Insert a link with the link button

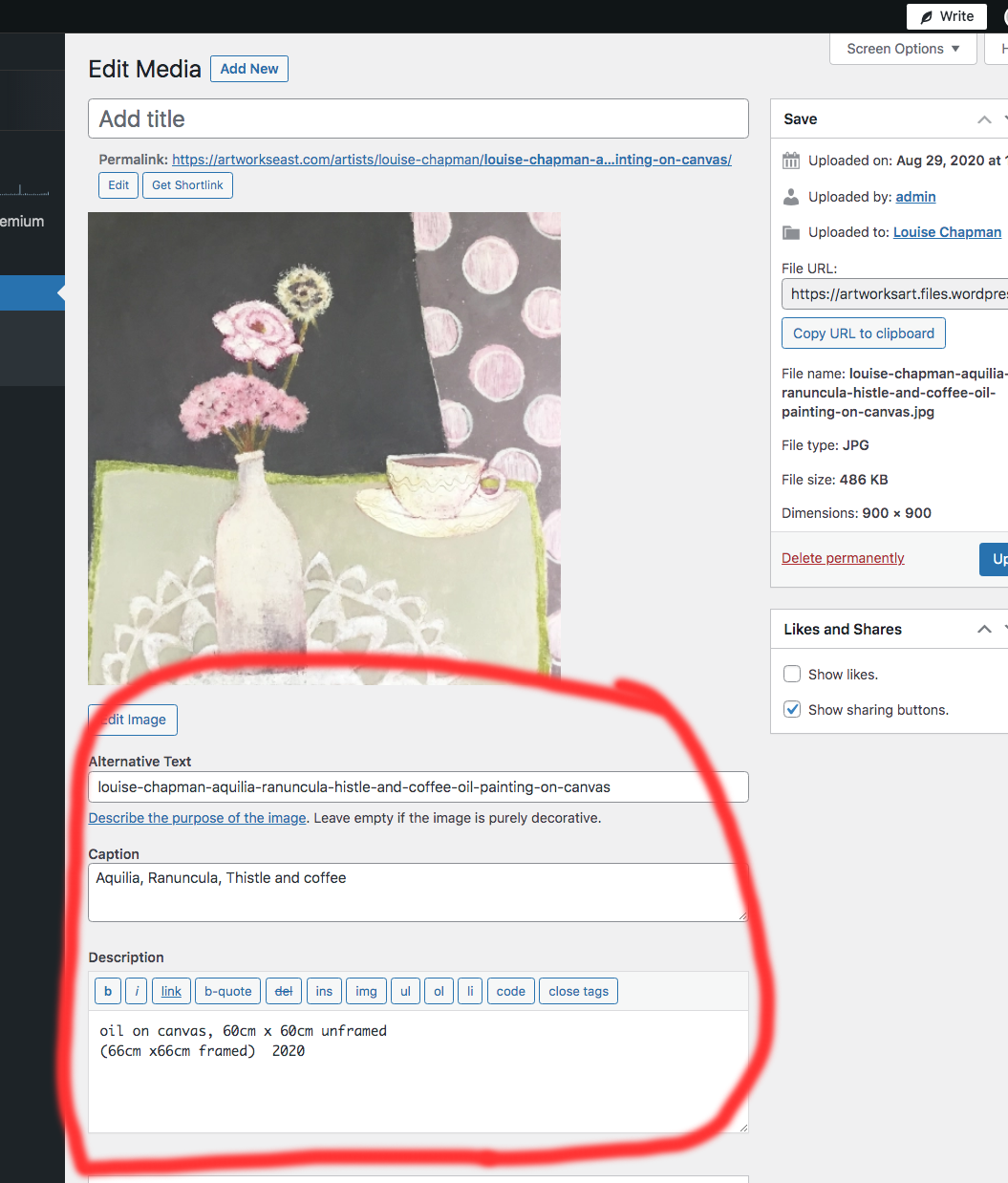[171, 991]
